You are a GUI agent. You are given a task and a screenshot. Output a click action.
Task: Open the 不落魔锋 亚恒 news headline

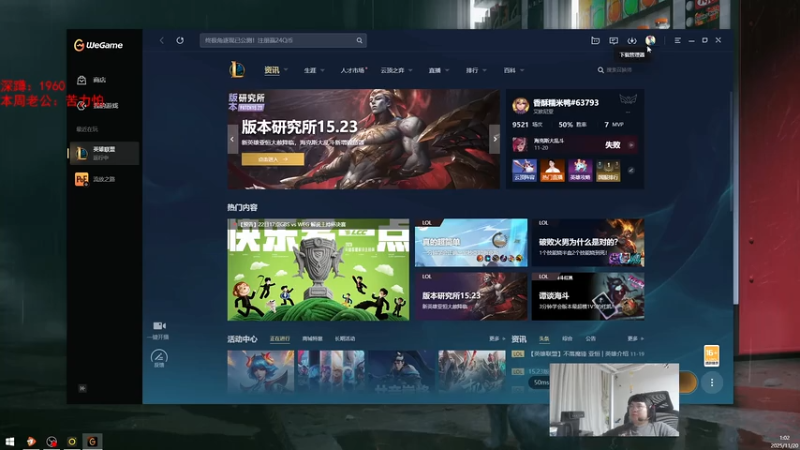pyautogui.click(x=579, y=354)
